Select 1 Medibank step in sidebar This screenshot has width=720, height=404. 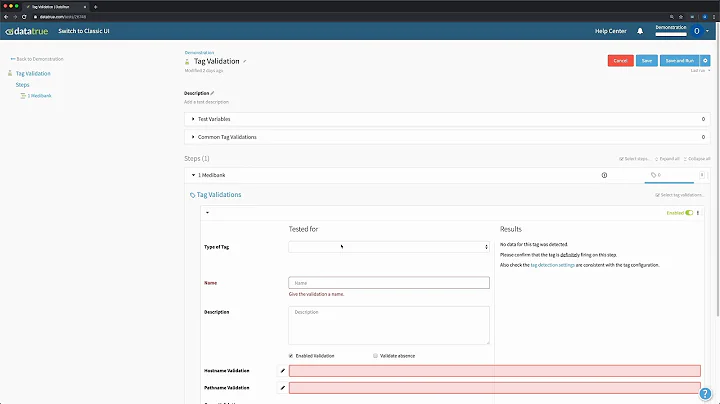coord(39,95)
